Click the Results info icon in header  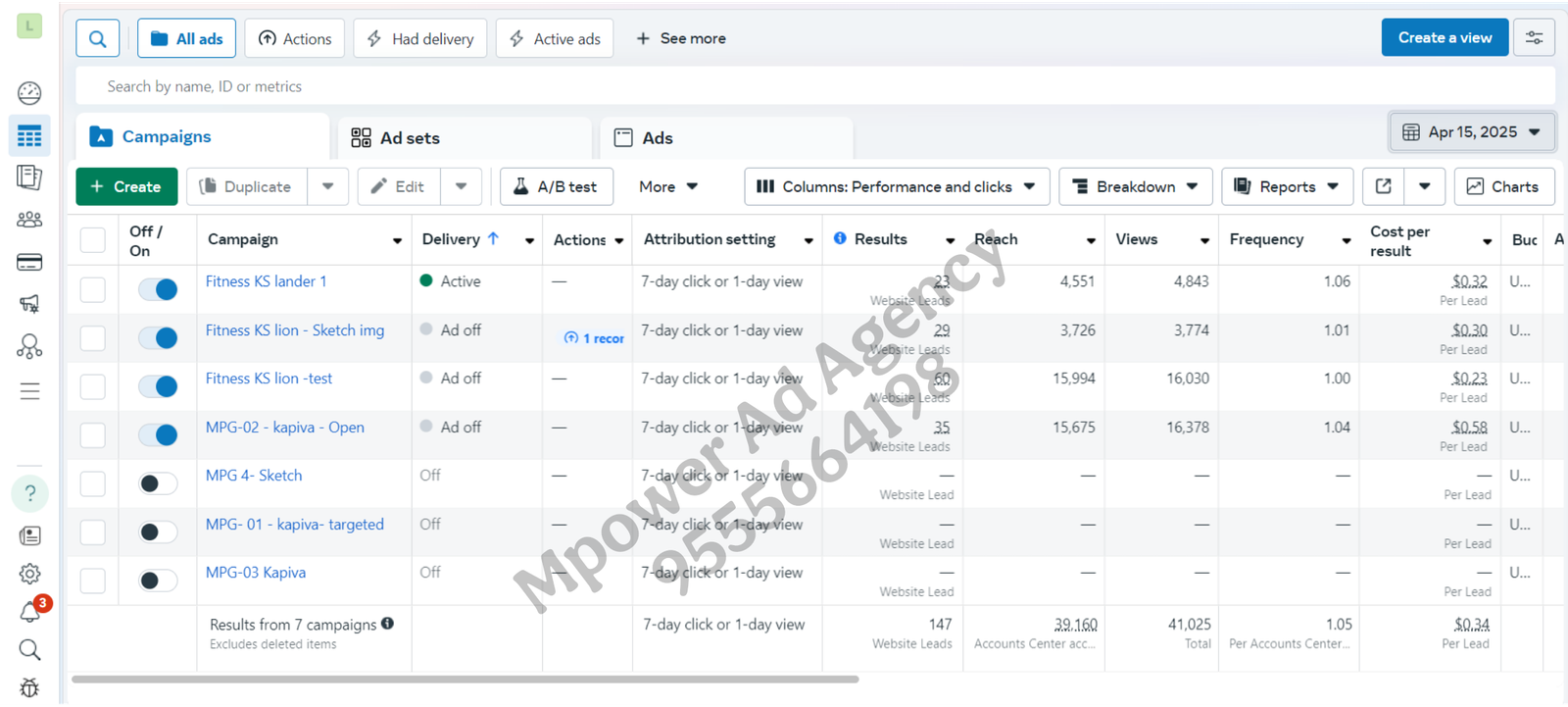[x=840, y=238]
